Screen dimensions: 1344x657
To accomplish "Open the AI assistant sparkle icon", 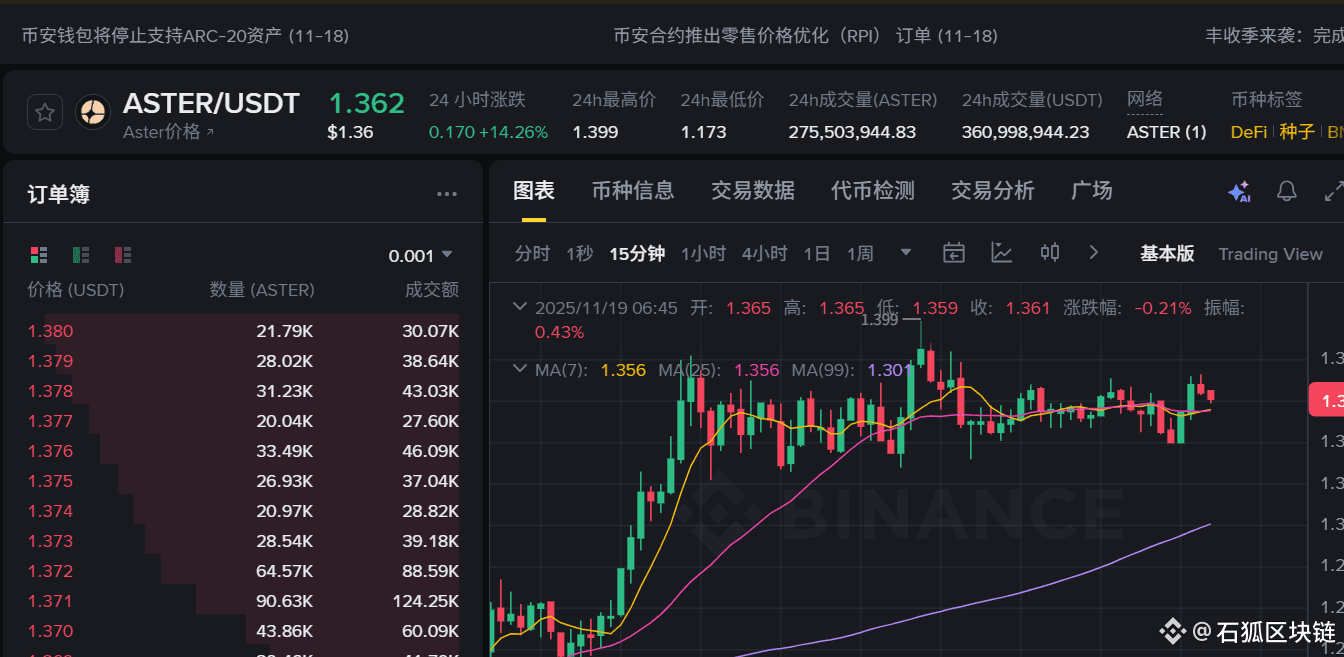I will 1238,191.
